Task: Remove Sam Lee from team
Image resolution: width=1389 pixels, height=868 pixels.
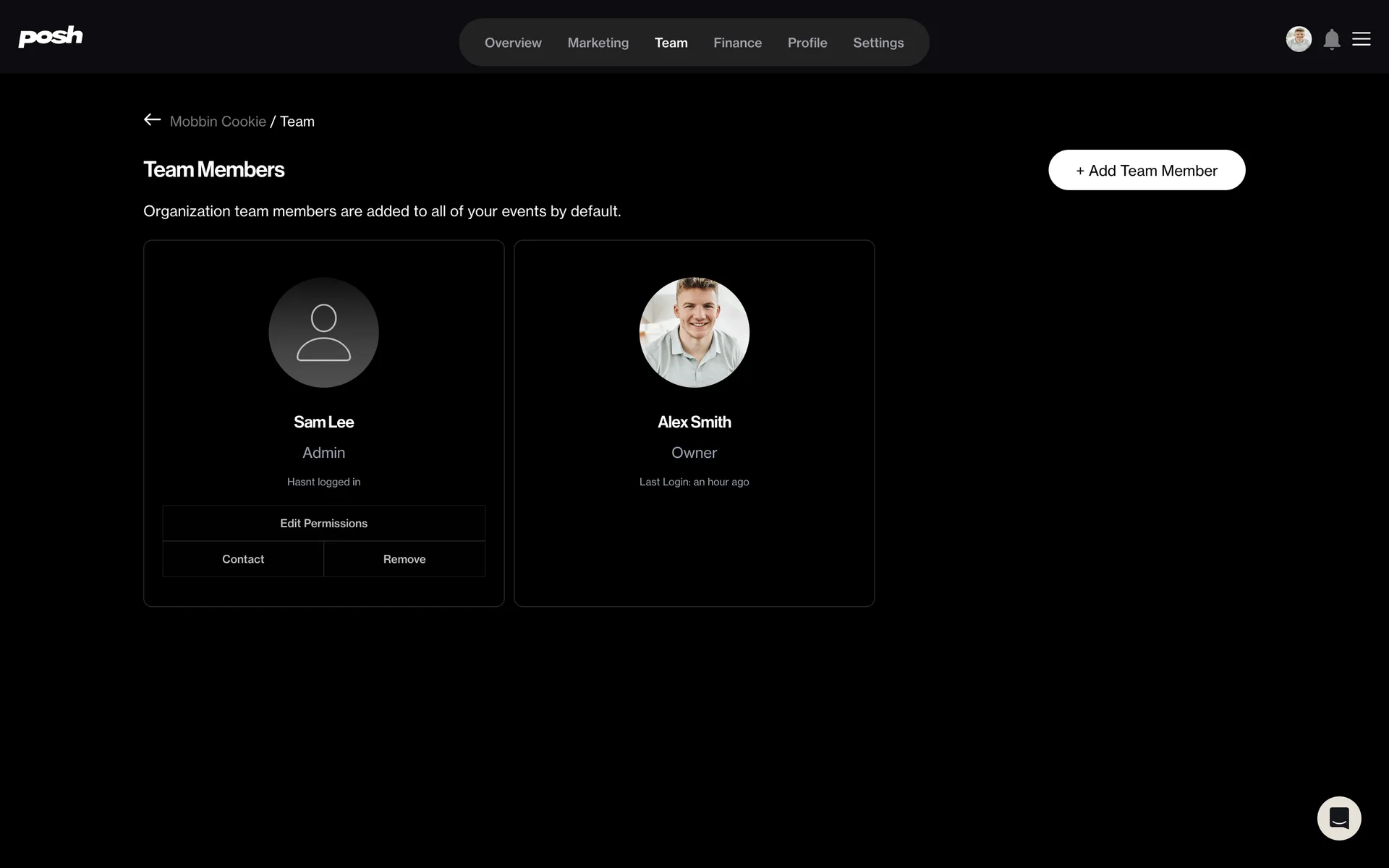Action: pyautogui.click(x=404, y=559)
